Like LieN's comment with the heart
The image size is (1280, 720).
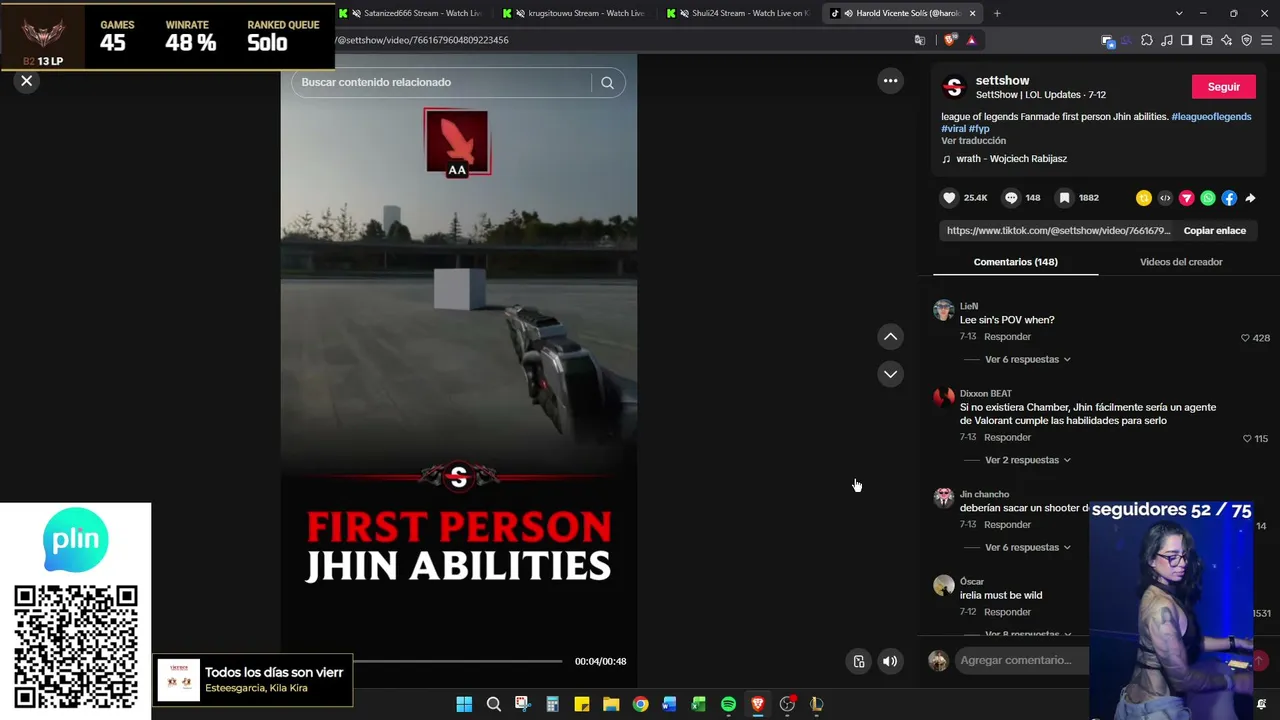click(x=1245, y=338)
